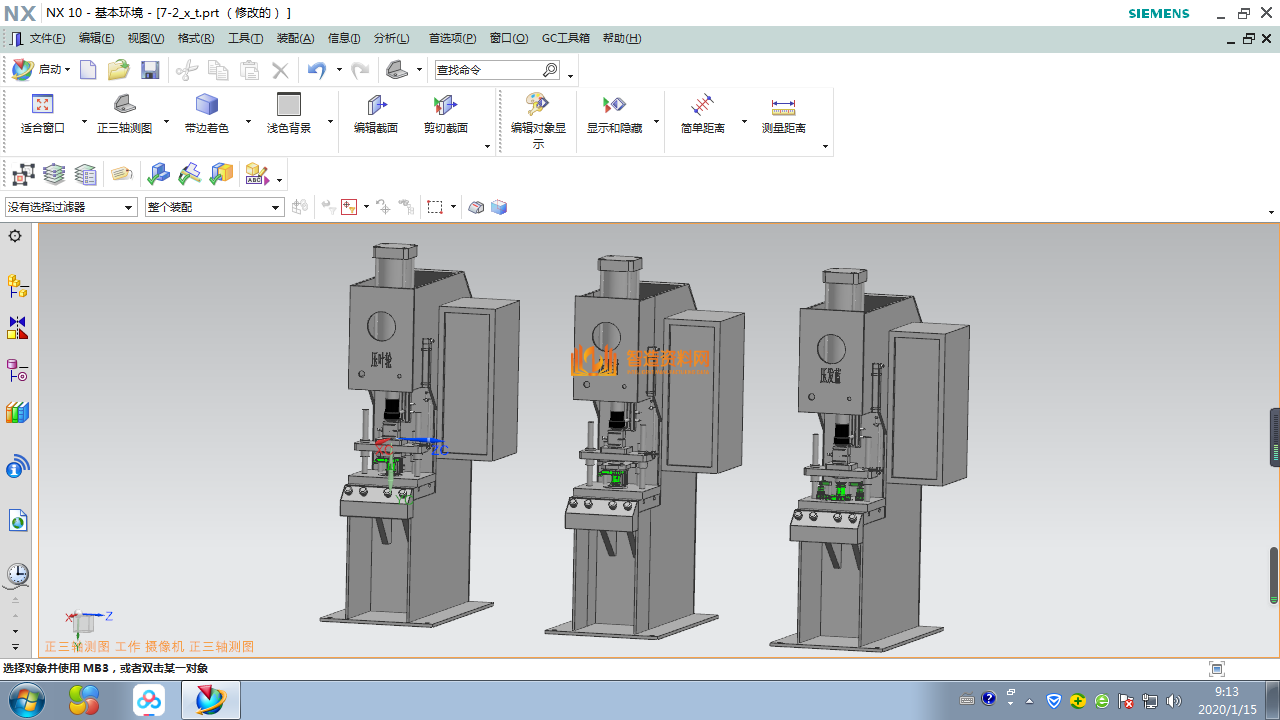
Task: Open the Constraint Navigator in the sidebar
Action: click(x=17, y=328)
